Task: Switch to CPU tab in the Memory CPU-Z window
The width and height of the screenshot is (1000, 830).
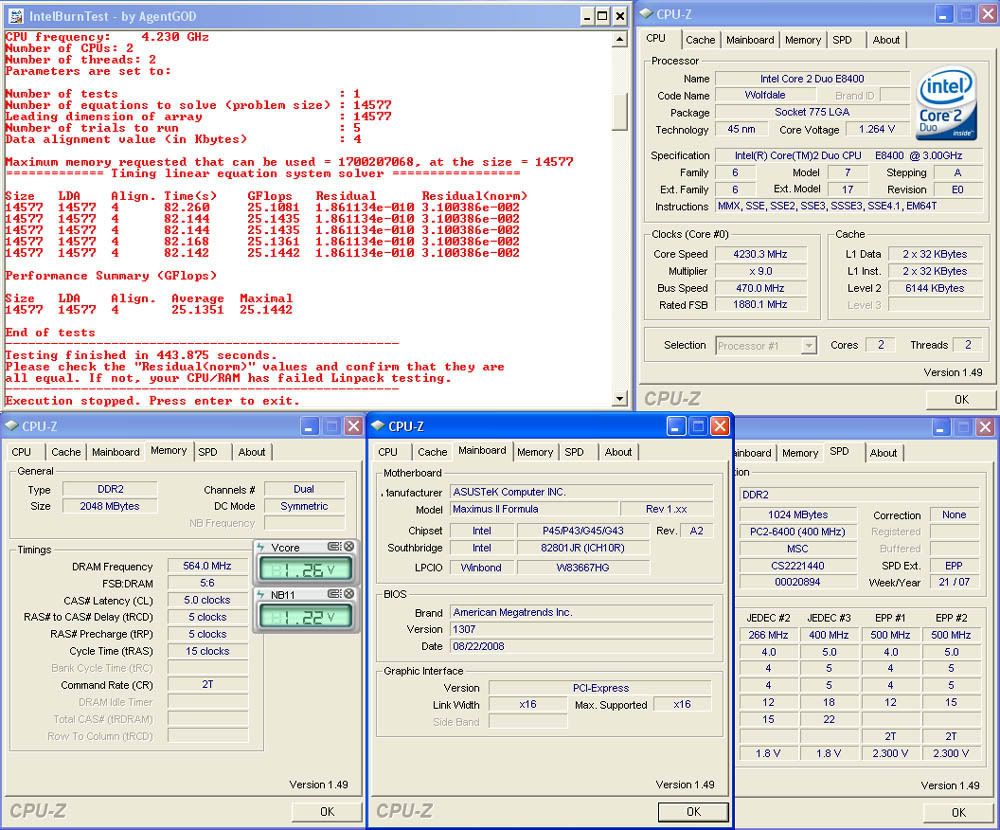Action: 21,452
